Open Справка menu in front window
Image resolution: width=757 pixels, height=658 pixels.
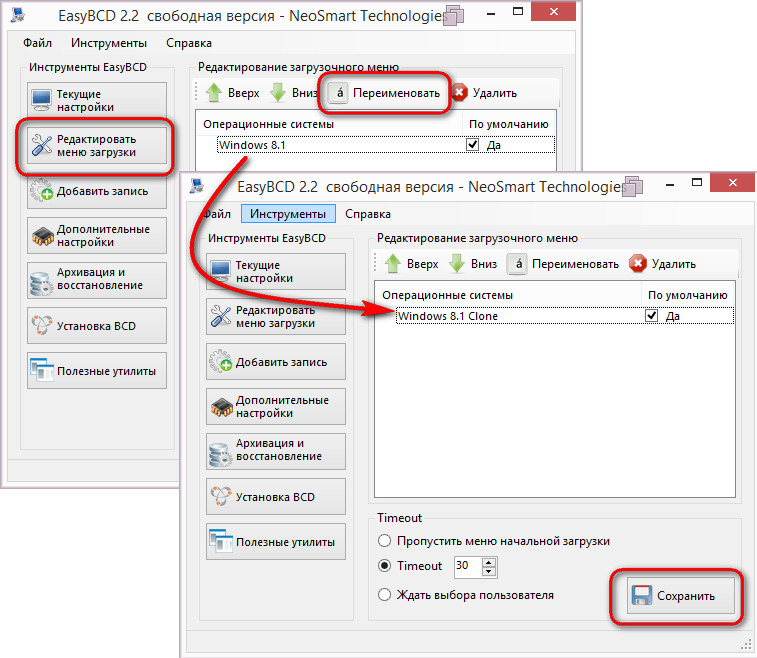(x=367, y=213)
